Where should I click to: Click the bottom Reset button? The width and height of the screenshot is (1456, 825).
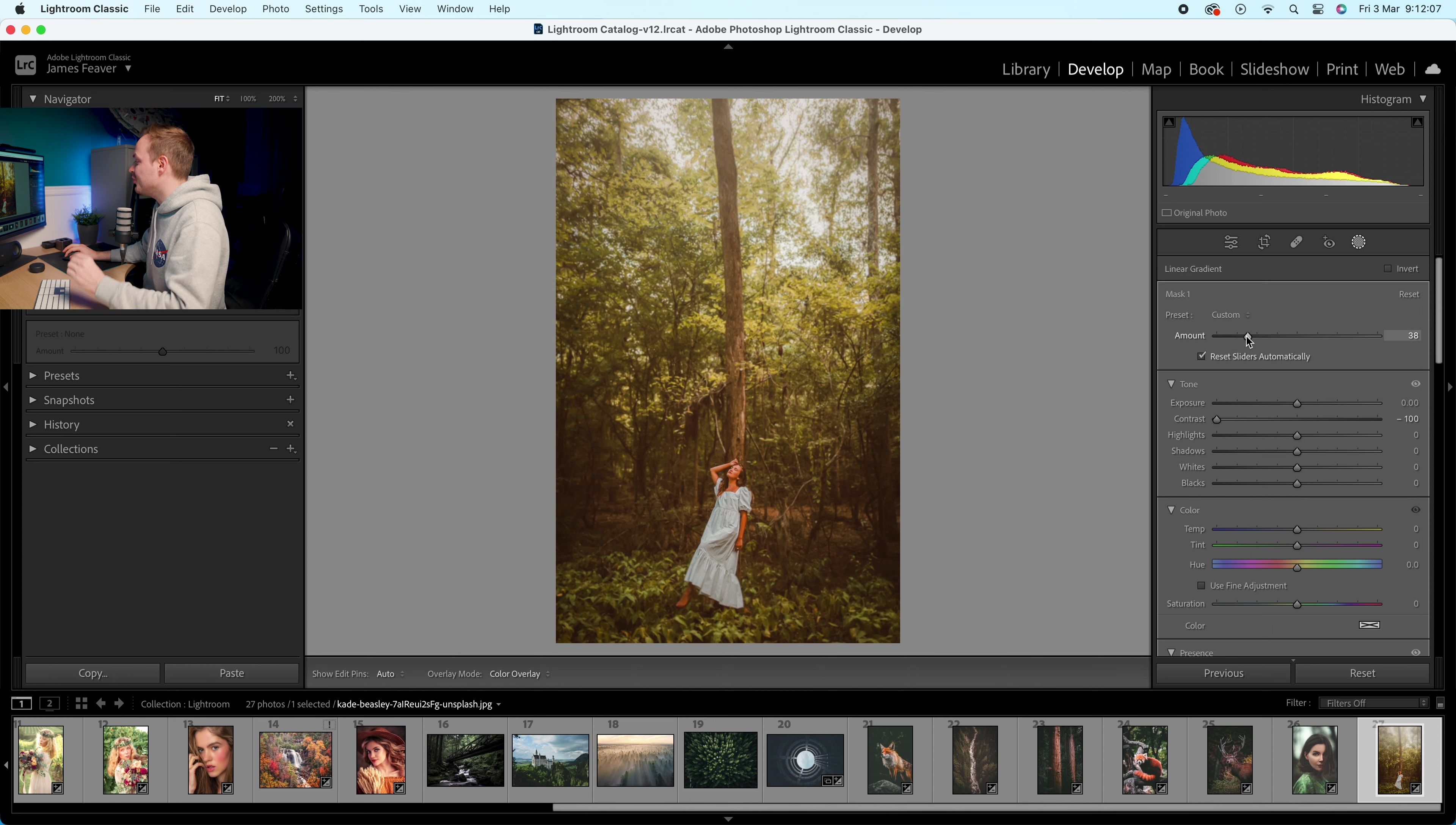[x=1362, y=673]
